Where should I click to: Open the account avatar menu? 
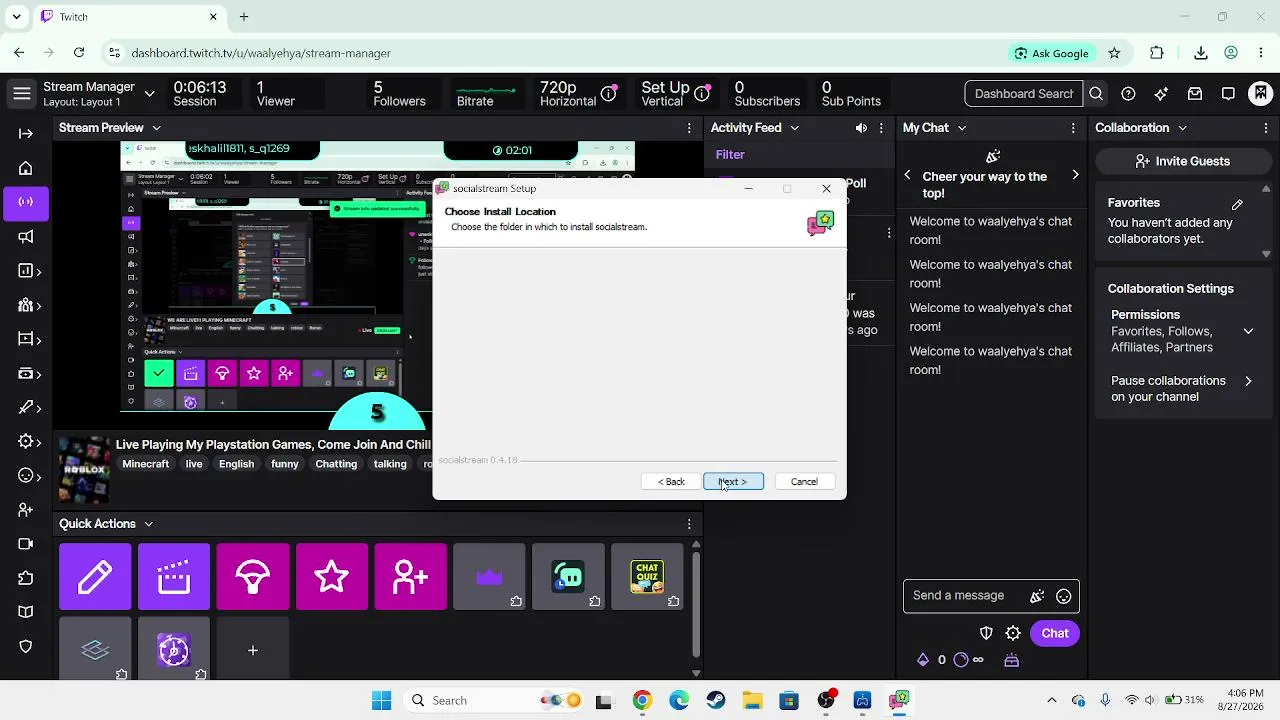click(1261, 93)
